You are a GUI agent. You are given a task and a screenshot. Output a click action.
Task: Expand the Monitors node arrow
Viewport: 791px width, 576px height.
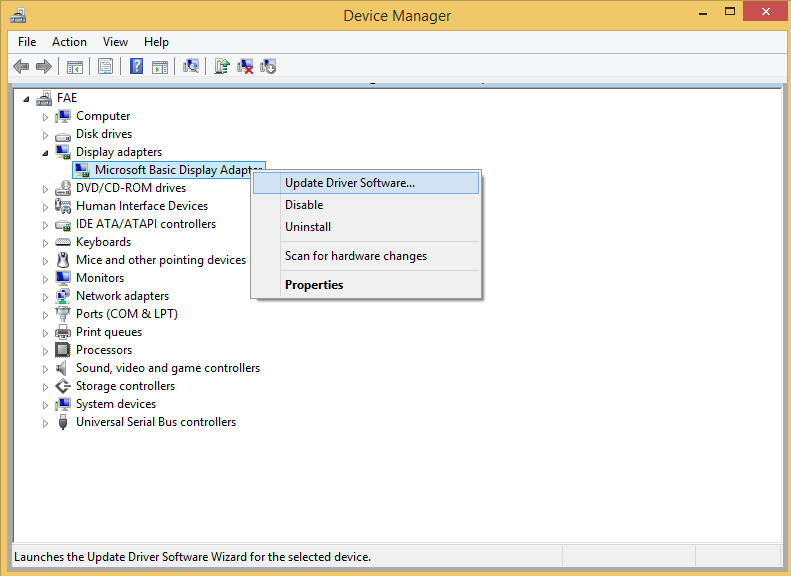point(45,279)
